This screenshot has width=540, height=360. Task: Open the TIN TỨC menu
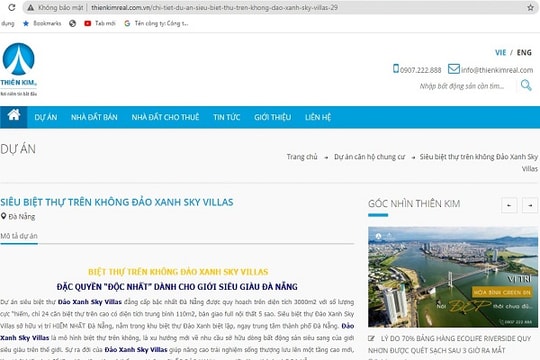coord(227,117)
